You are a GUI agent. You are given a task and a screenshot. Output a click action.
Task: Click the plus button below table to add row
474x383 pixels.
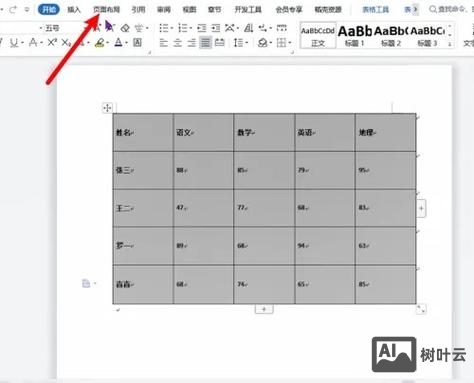pyautogui.click(x=264, y=309)
